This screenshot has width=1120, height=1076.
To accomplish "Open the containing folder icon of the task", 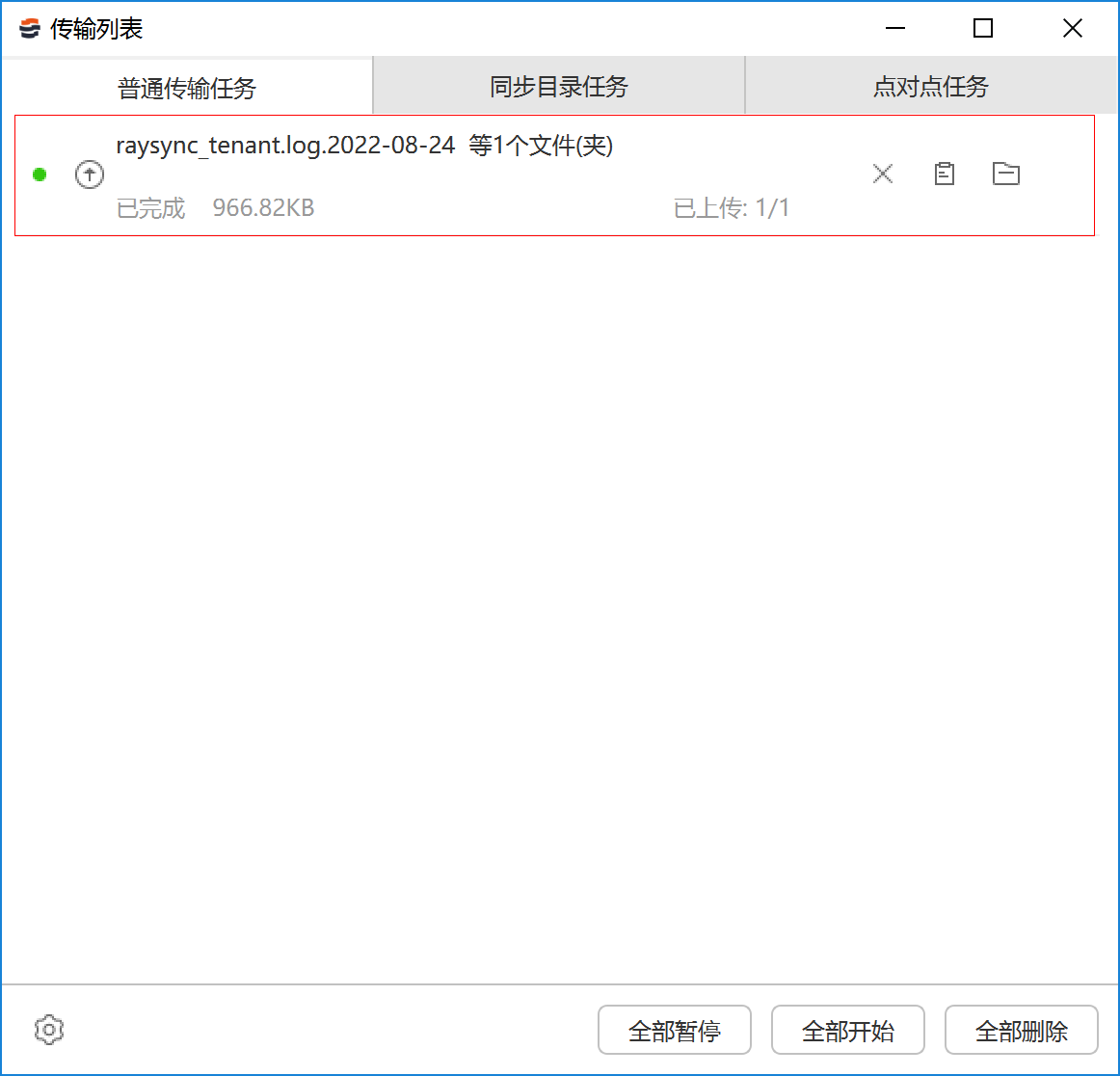I will 1006,174.
